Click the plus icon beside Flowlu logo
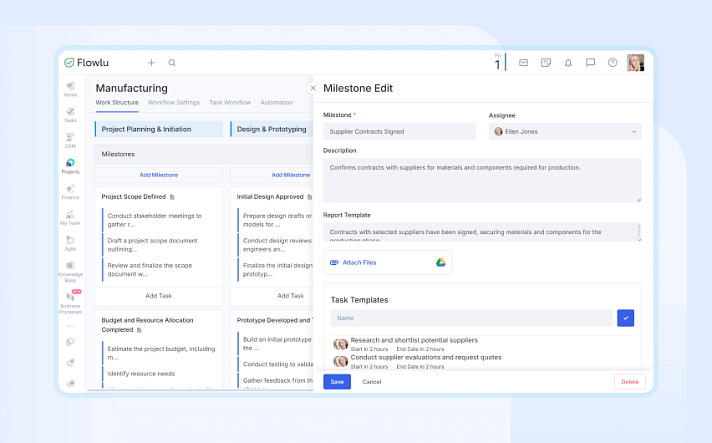This screenshot has width=712, height=443. pos(151,62)
